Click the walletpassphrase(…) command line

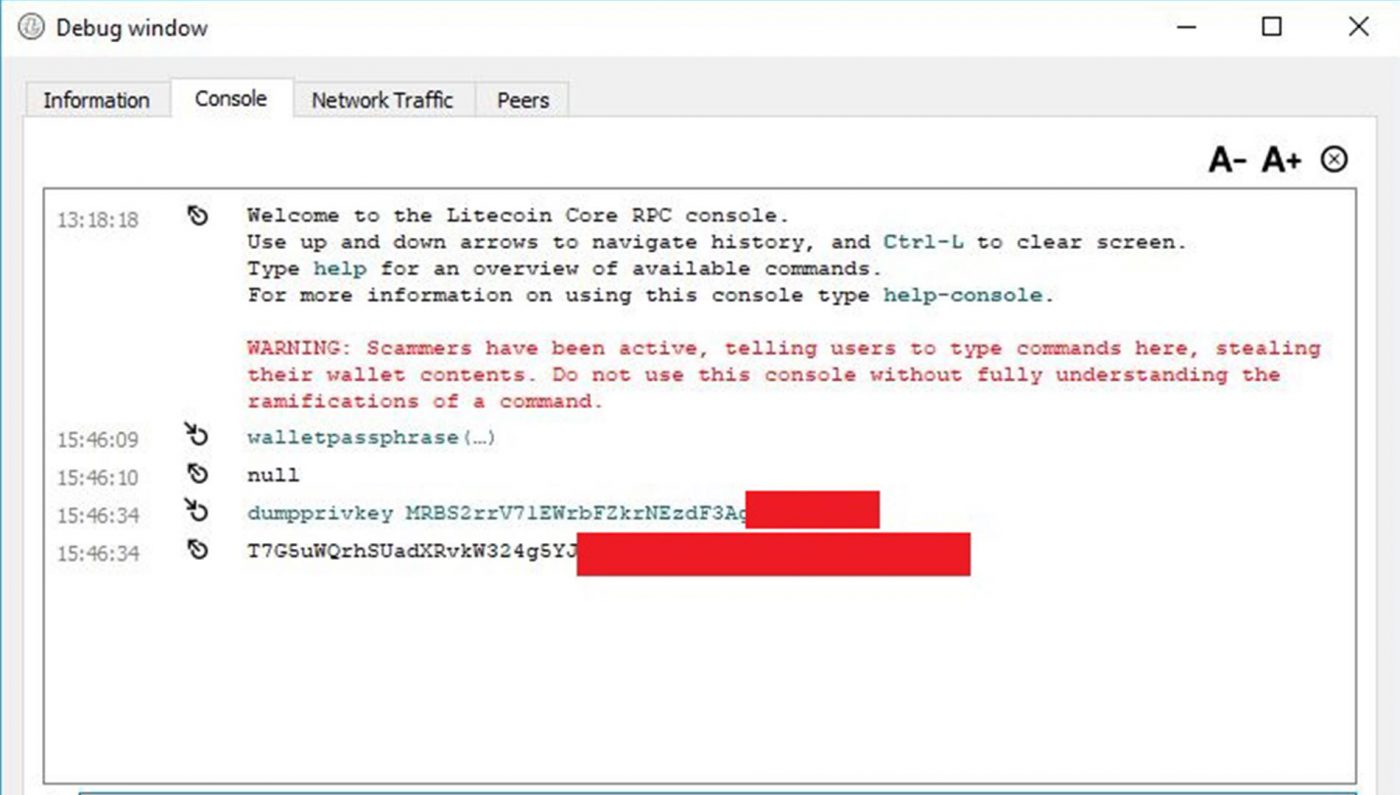pos(371,438)
